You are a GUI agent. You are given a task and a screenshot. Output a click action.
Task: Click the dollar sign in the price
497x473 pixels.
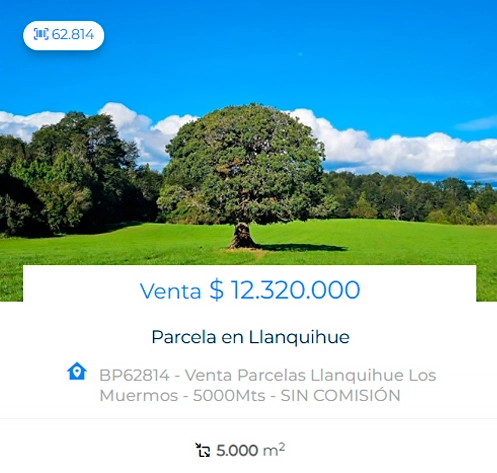[216, 290]
